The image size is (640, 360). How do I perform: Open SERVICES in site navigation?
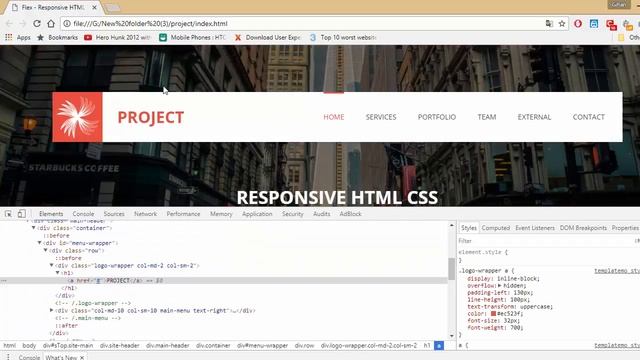pyautogui.click(x=381, y=117)
